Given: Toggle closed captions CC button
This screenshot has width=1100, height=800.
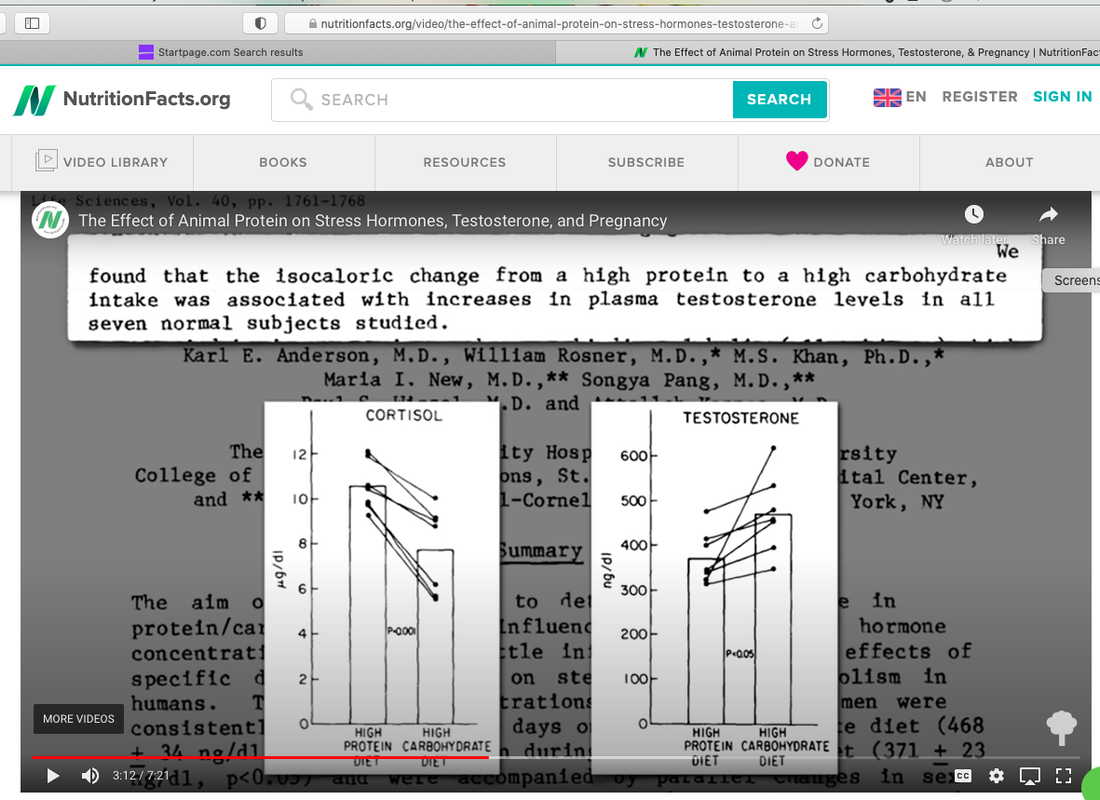Looking at the screenshot, I should pyautogui.click(x=962, y=775).
